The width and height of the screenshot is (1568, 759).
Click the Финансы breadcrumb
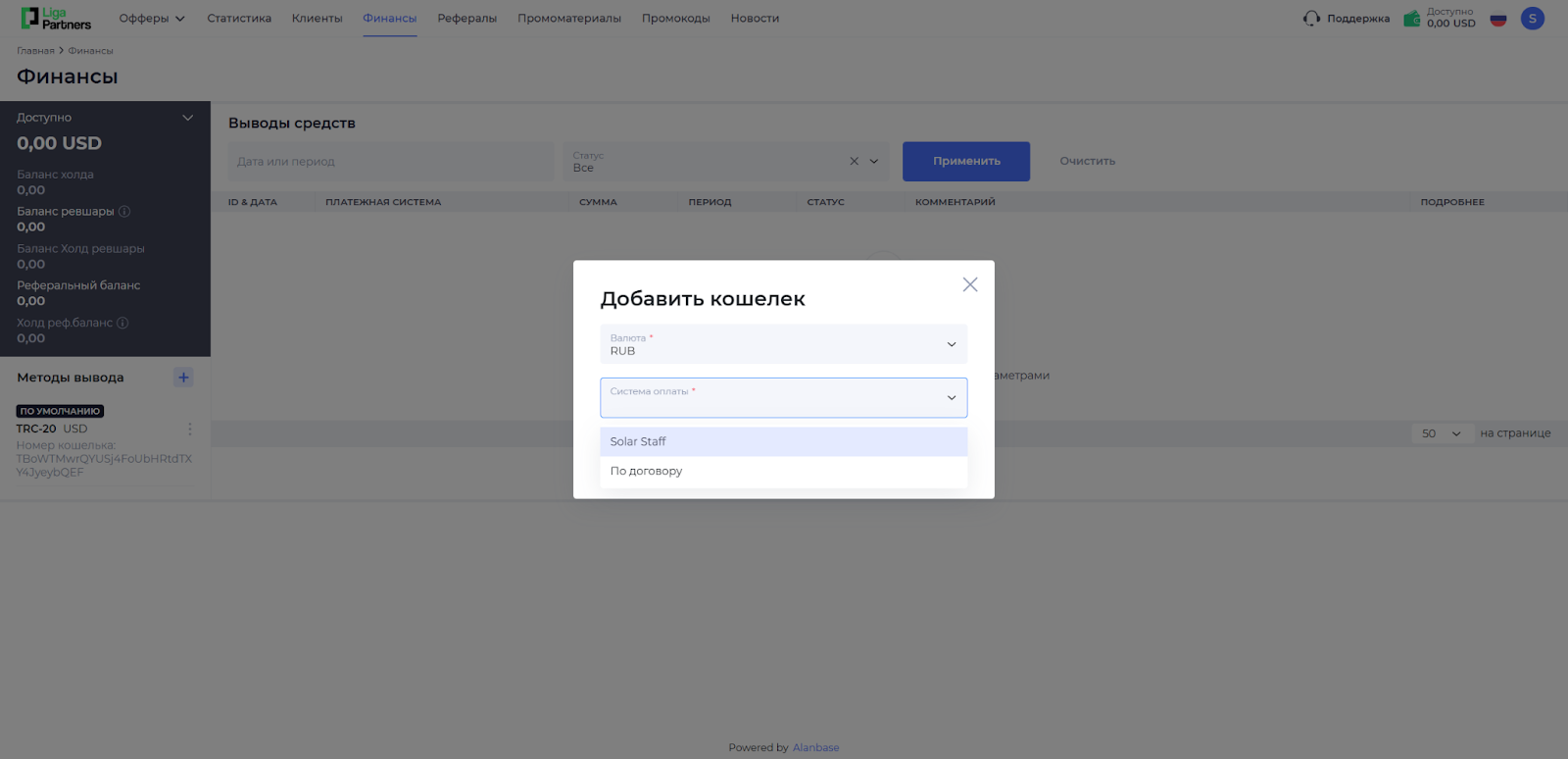pos(90,51)
